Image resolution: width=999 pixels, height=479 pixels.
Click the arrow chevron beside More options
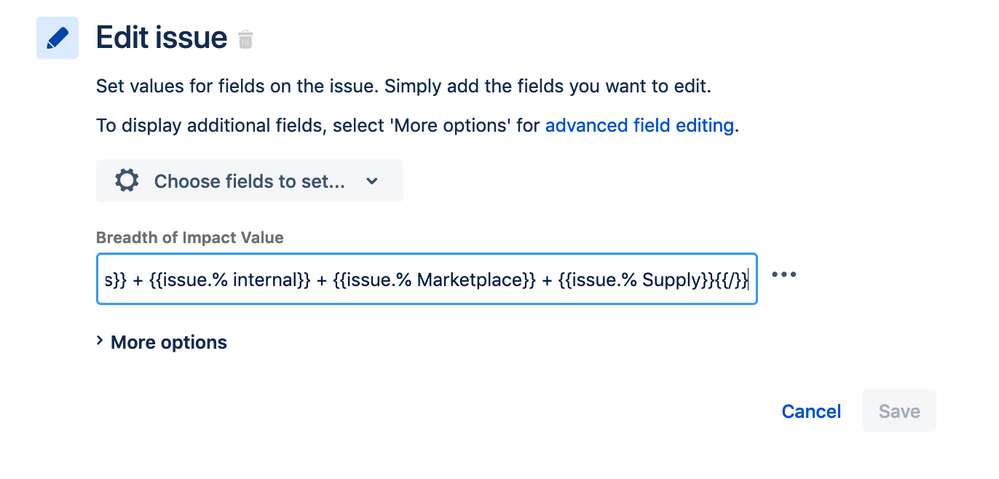(x=99, y=341)
